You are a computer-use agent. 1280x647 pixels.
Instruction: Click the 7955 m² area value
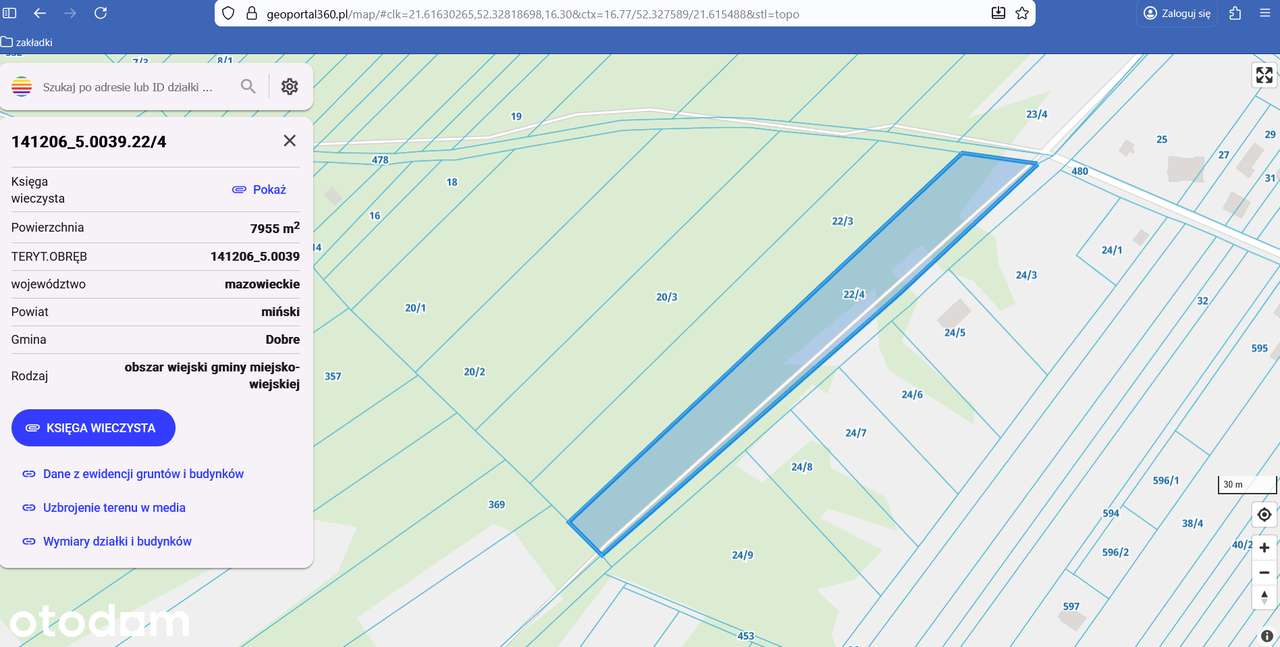275,228
